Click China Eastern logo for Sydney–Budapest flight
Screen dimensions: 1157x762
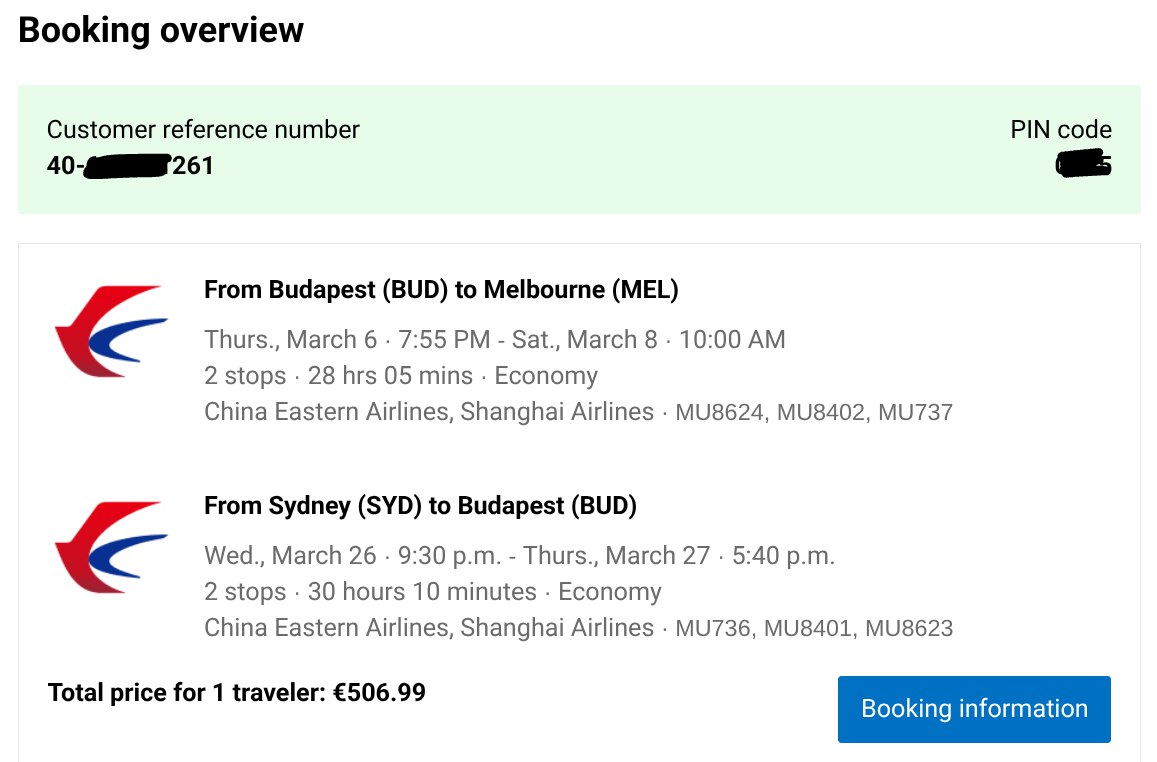(111, 547)
